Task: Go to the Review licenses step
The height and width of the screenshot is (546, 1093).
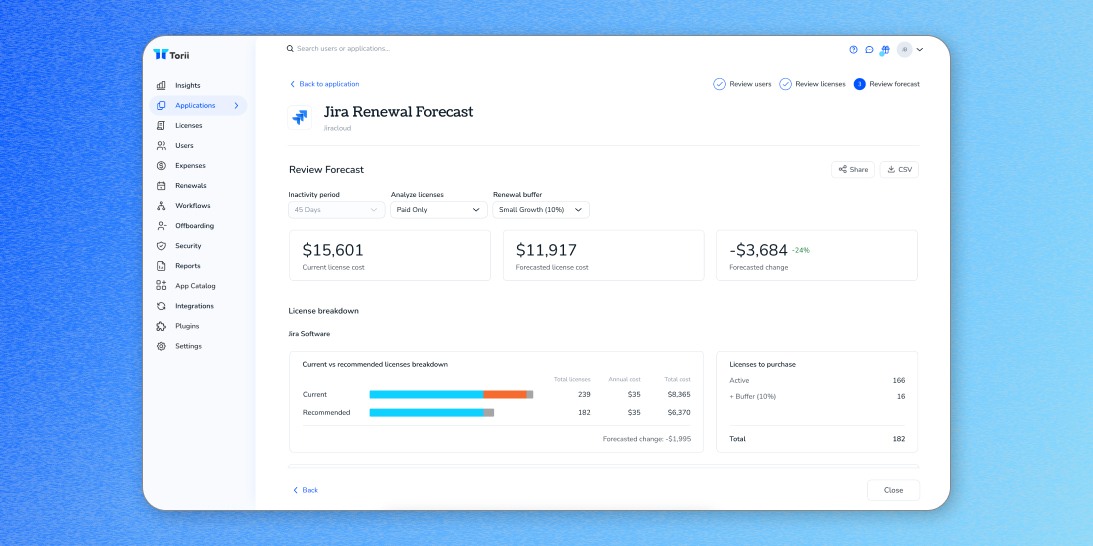Action: coord(813,84)
